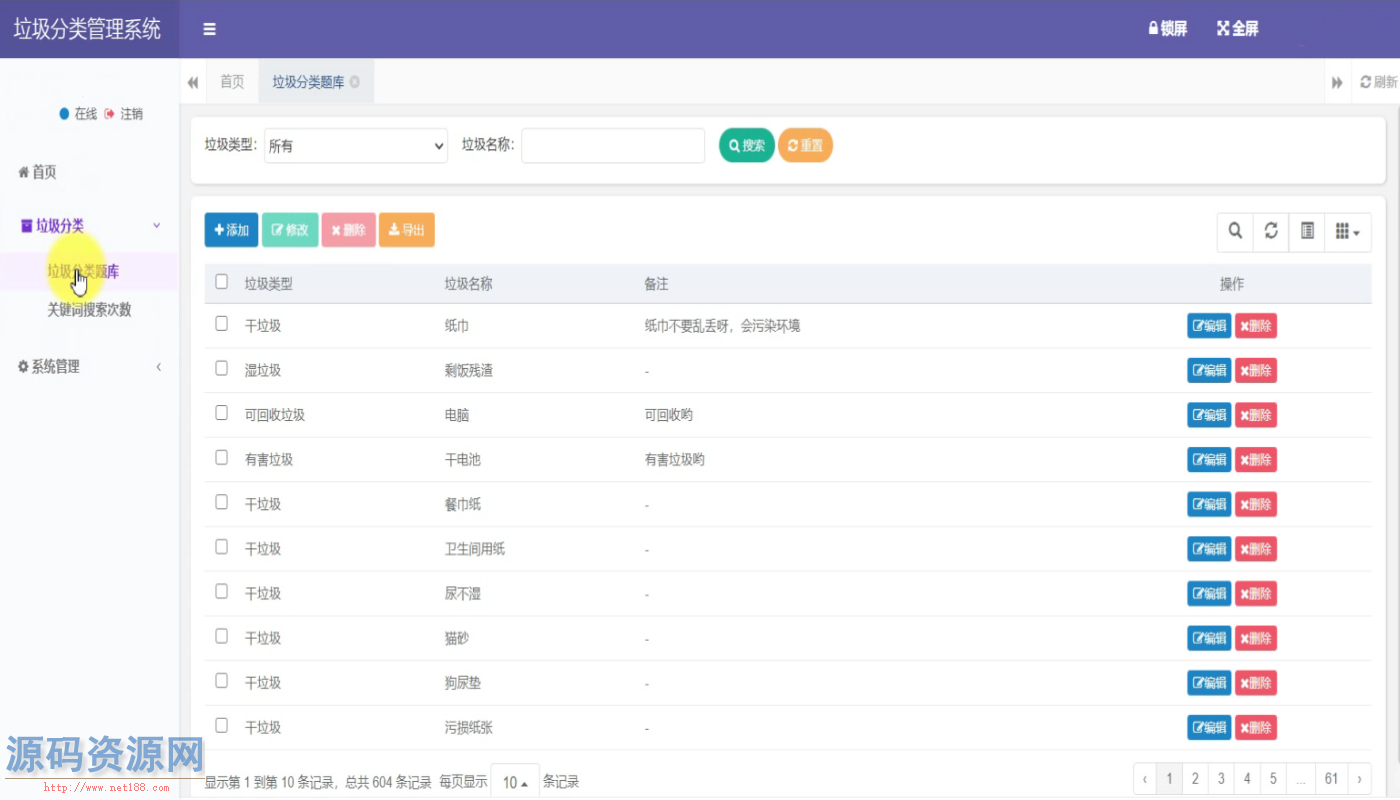Refresh the current tab
The image size is (1400, 800).
coord(1378,83)
